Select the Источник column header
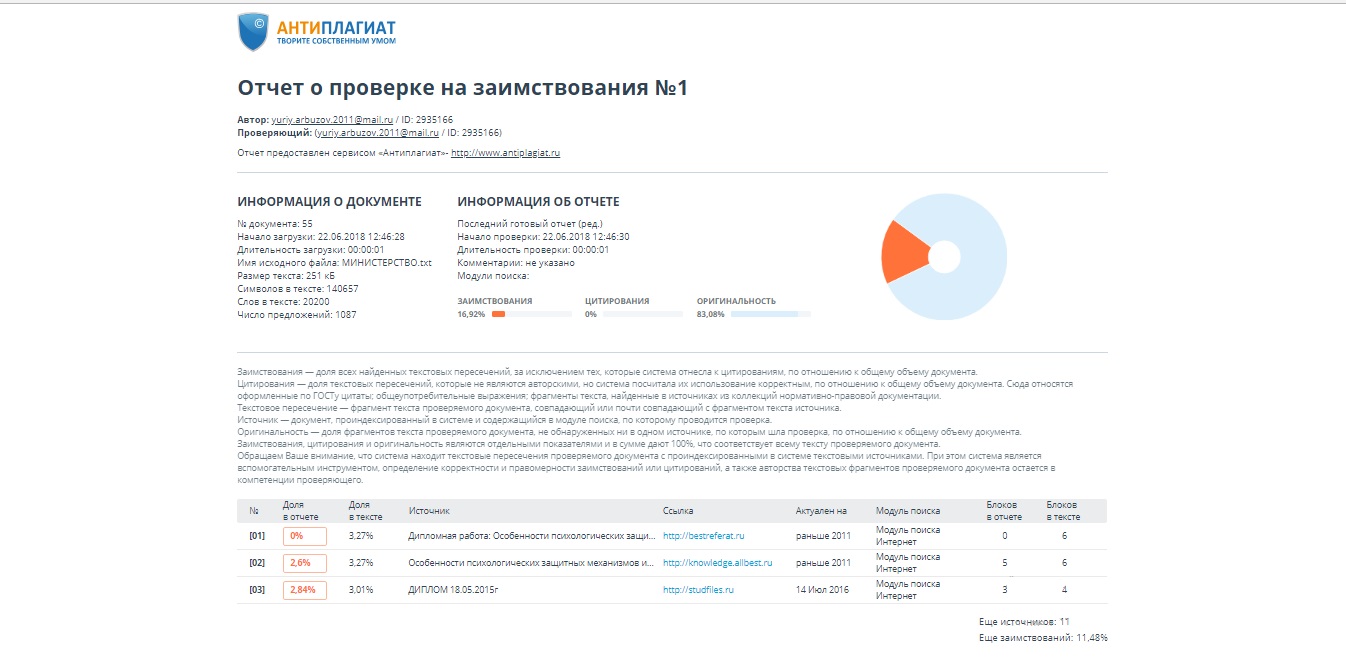 (429, 511)
